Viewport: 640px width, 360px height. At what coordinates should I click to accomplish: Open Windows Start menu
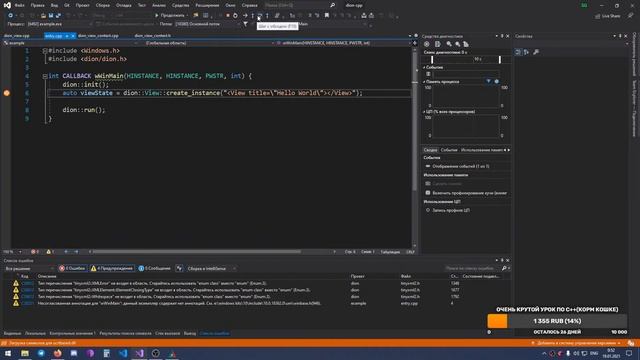[8, 353]
